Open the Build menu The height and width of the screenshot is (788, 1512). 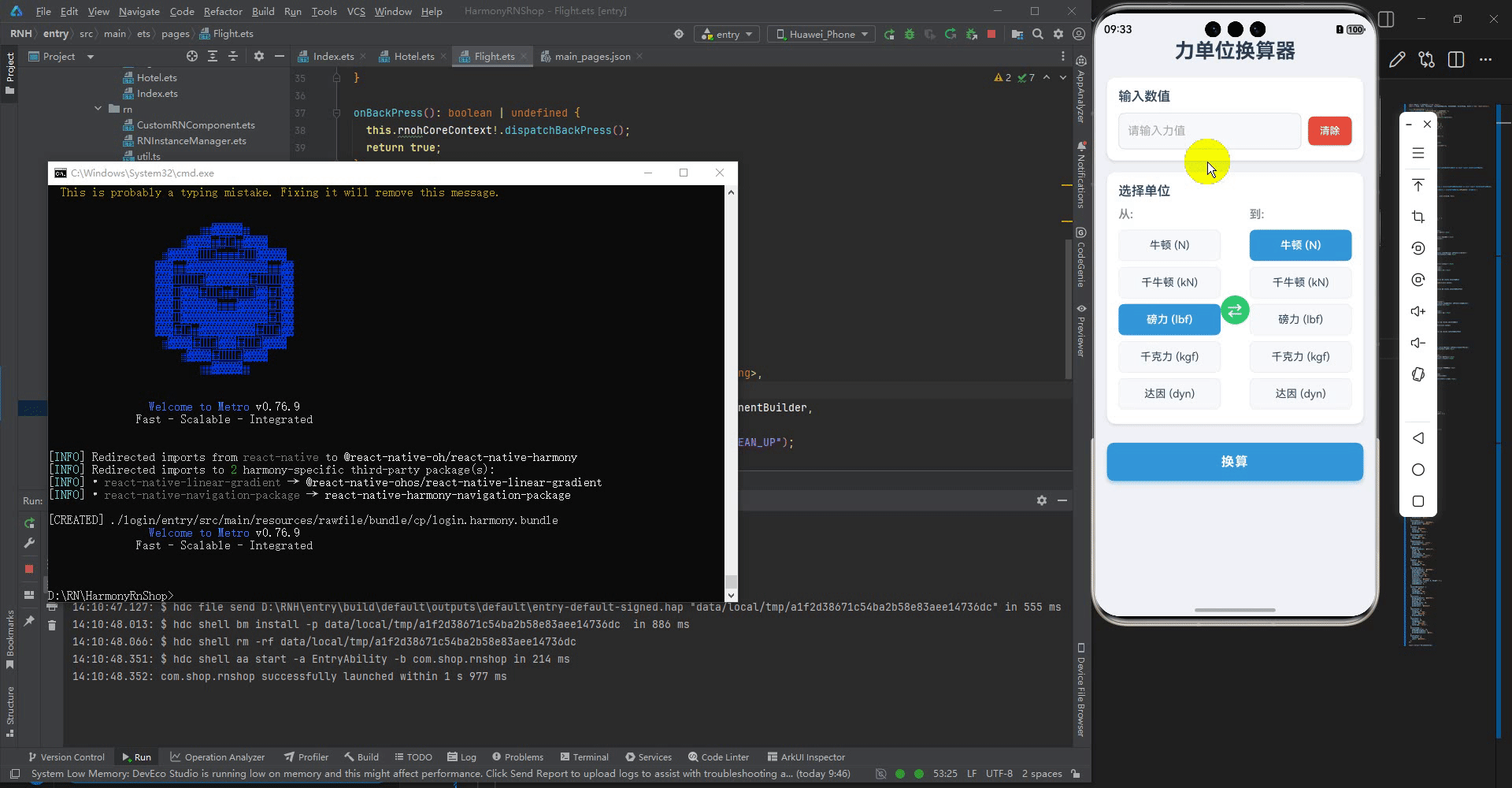(x=263, y=11)
